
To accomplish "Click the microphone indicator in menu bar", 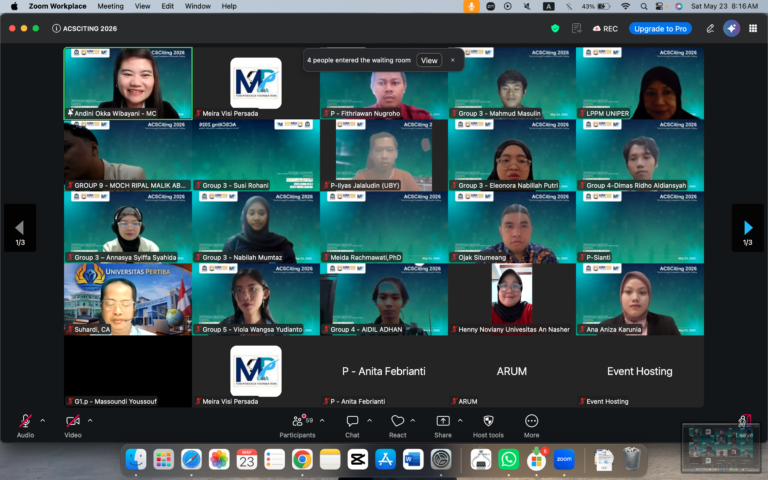I will click(x=471, y=6).
